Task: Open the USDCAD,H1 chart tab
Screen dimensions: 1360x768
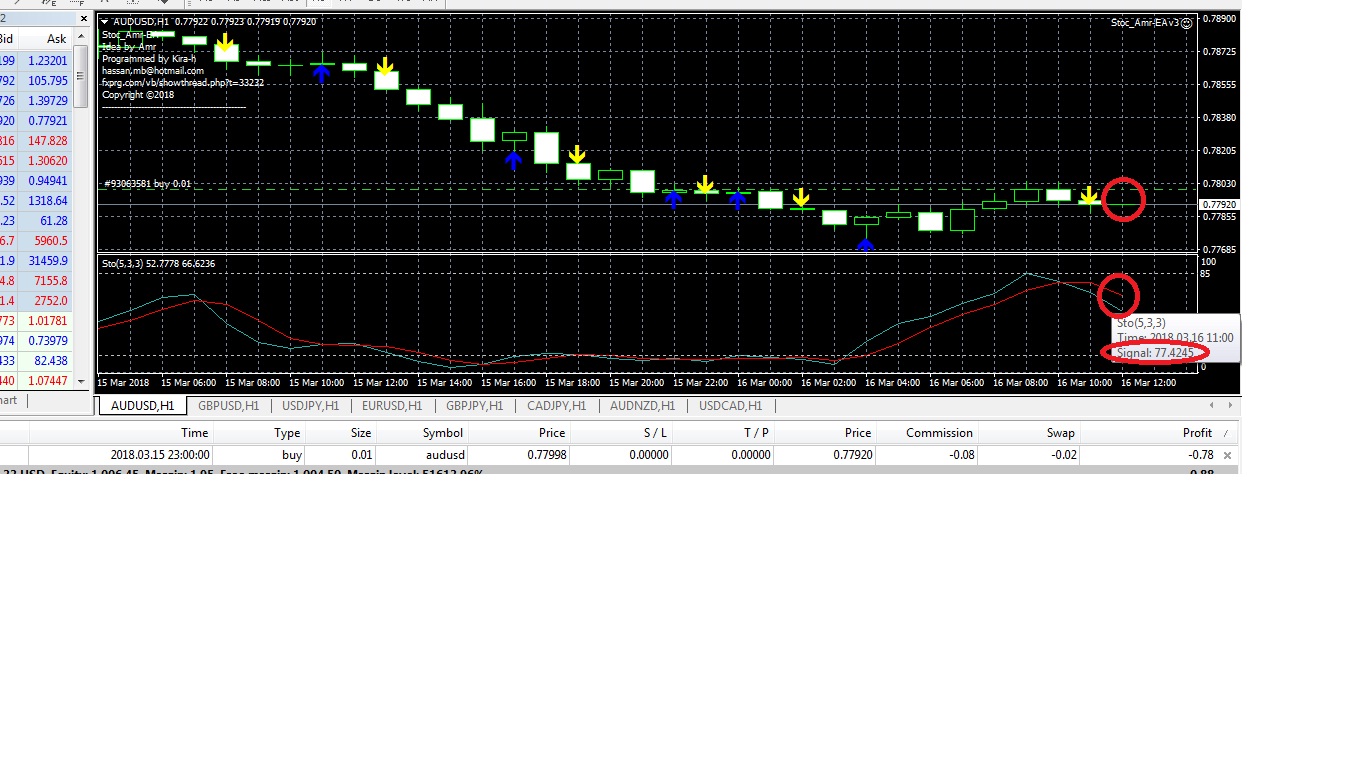Action: pos(730,406)
